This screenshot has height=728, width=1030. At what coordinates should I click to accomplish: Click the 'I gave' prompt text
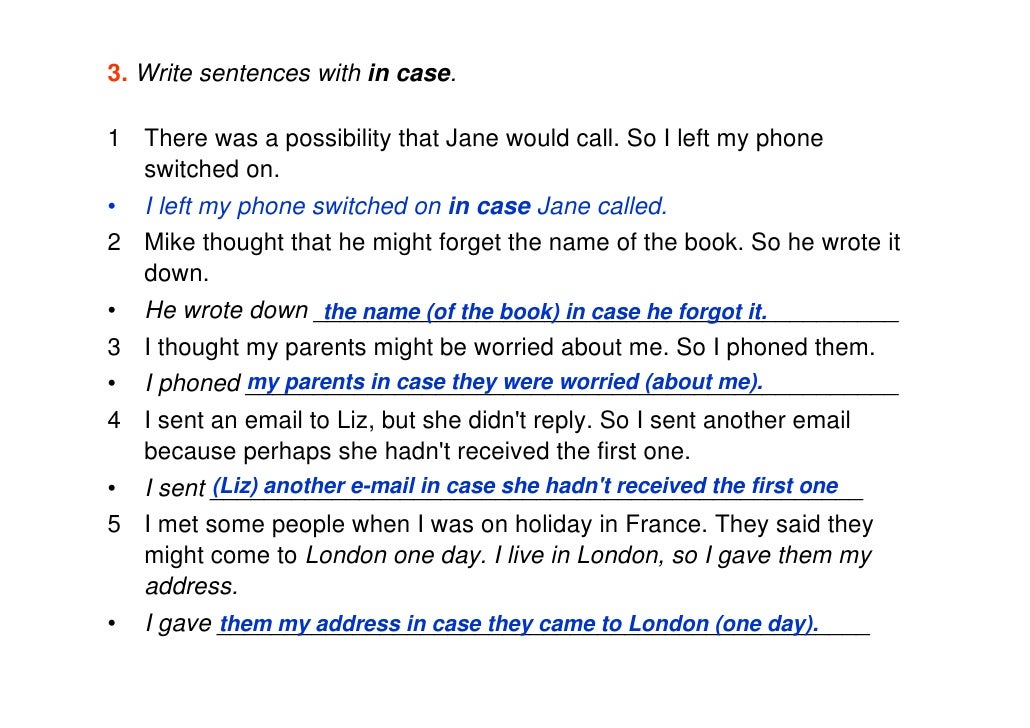click(x=179, y=624)
